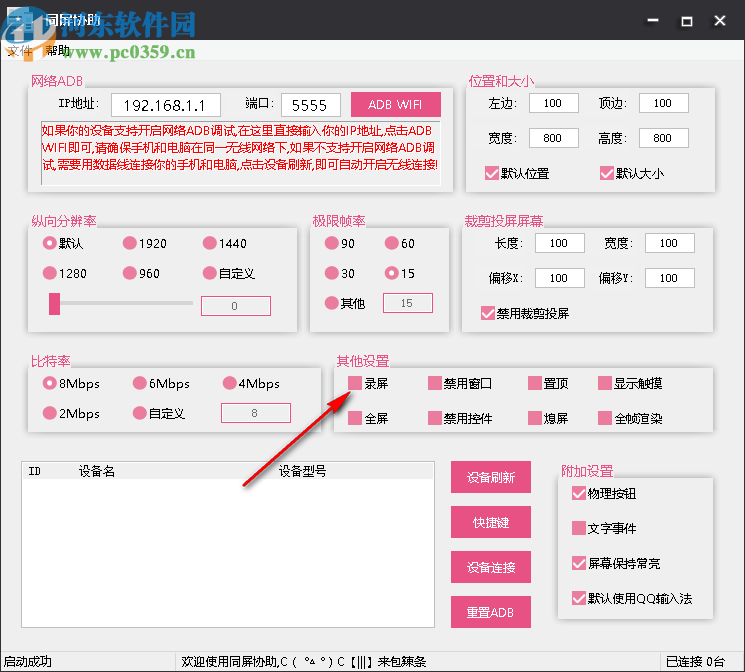The height and width of the screenshot is (672, 745).
Task: Toggle the 屏幕保持常亮 checkbox
Action: tap(579, 563)
